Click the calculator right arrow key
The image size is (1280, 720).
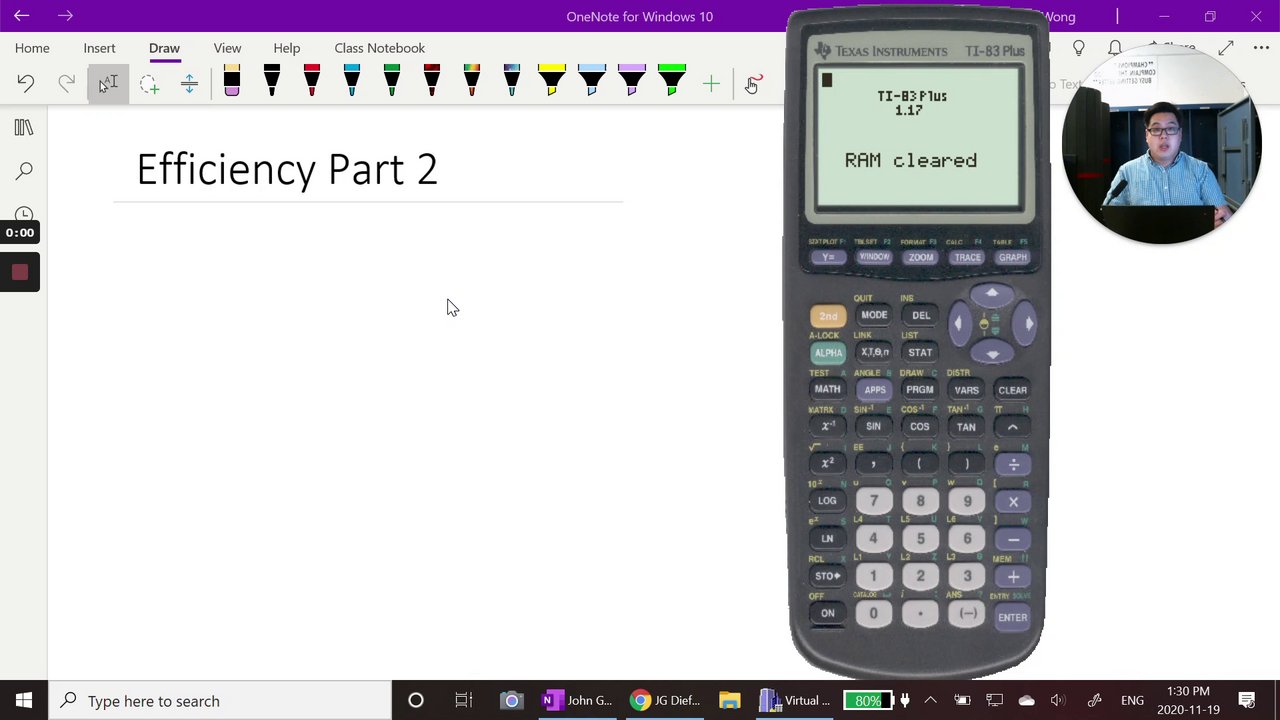pyautogui.click(x=1028, y=323)
